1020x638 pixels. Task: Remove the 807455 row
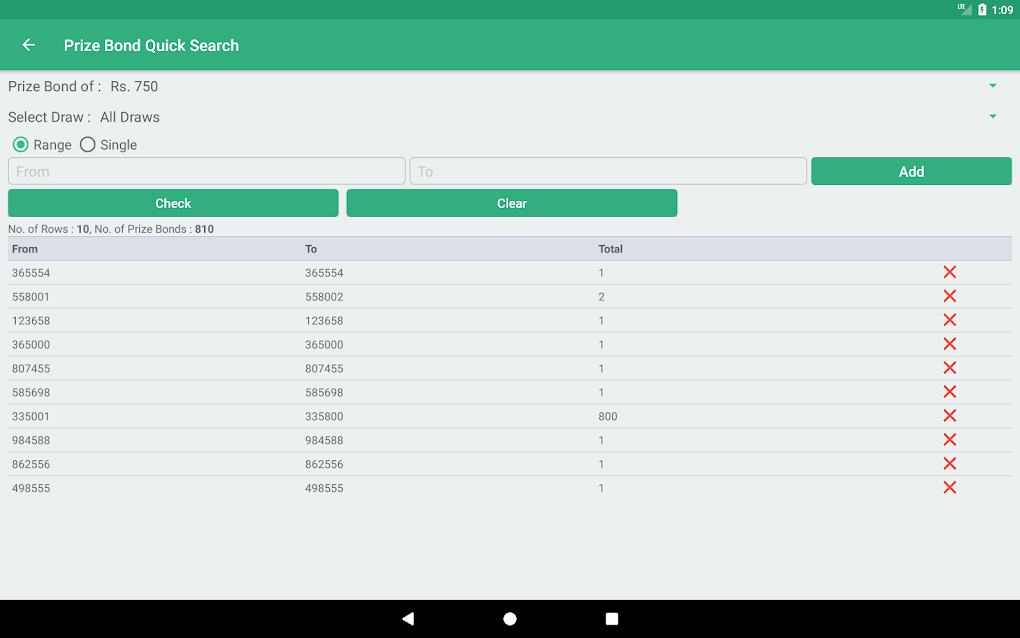(x=950, y=368)
